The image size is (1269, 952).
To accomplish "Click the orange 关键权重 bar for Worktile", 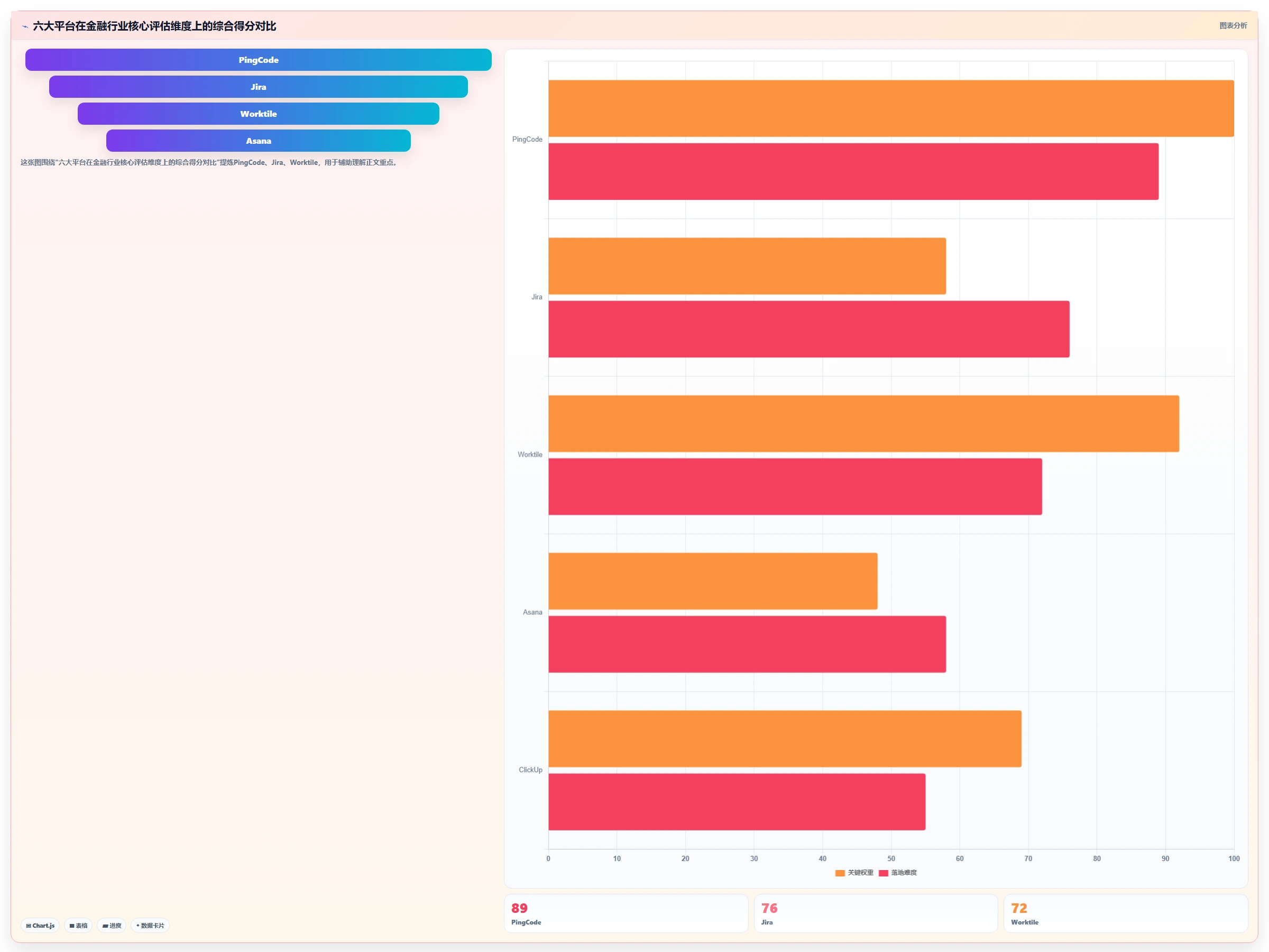I will 863,424.
